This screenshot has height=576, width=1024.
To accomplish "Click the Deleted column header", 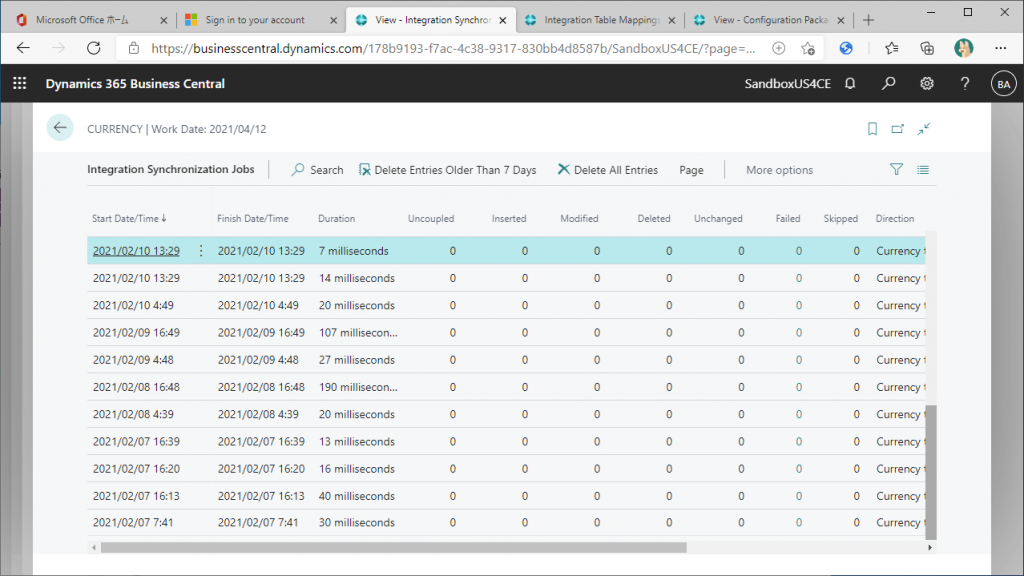I will click(x=654, y=219).
